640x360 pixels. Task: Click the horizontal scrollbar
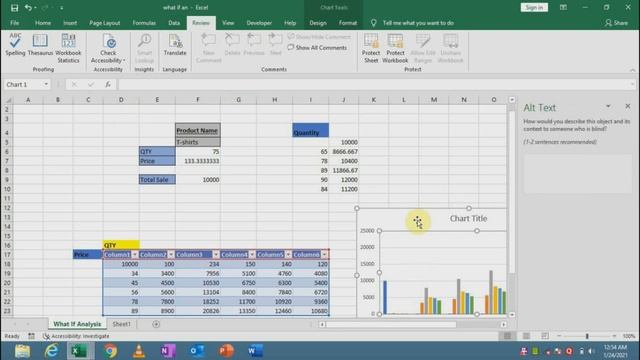(391, 324)
